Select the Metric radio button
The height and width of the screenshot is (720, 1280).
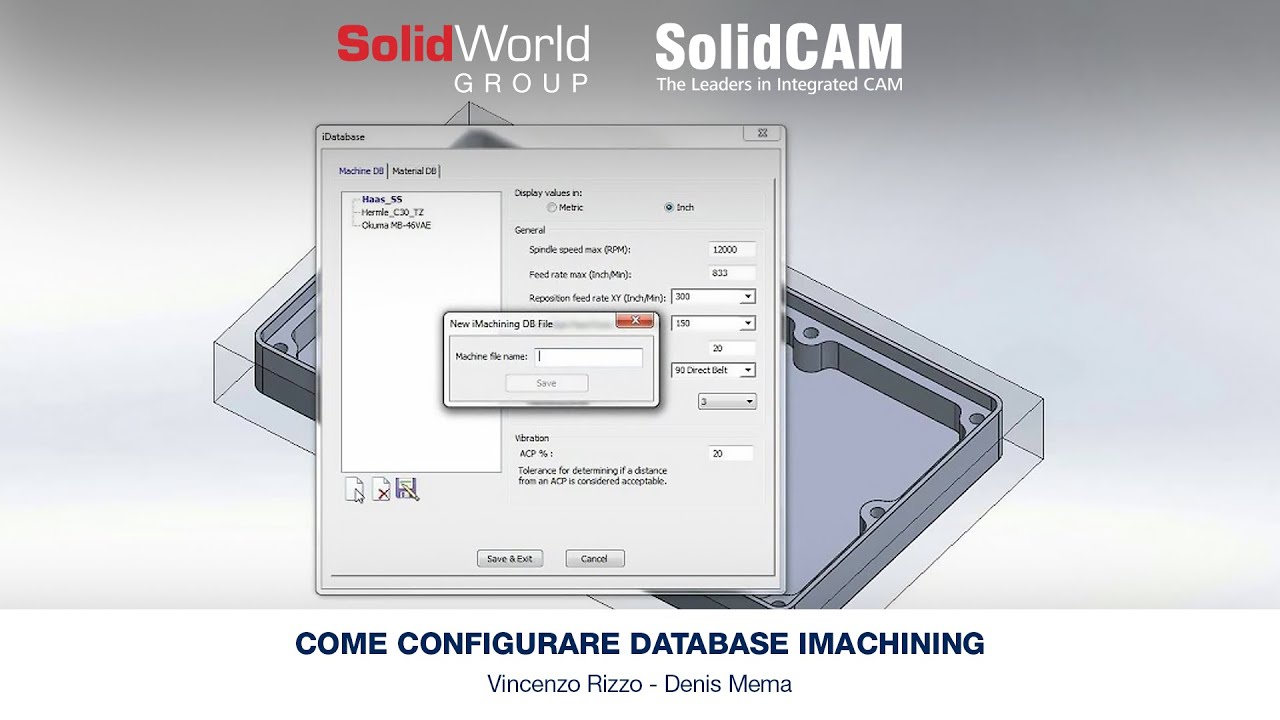pos(552,208)
